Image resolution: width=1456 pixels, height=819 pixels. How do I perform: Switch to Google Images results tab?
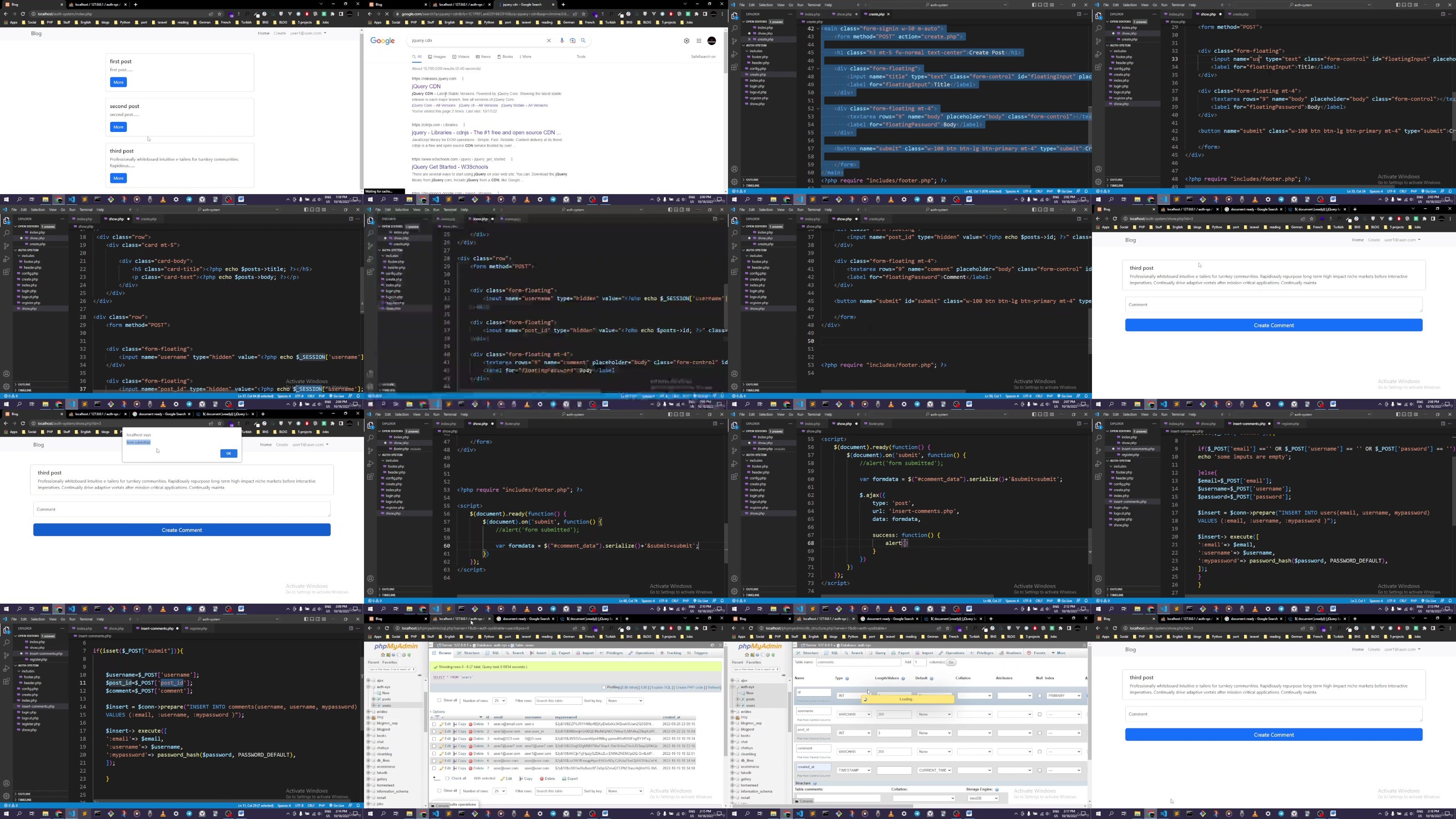click(x=437, y=56)
